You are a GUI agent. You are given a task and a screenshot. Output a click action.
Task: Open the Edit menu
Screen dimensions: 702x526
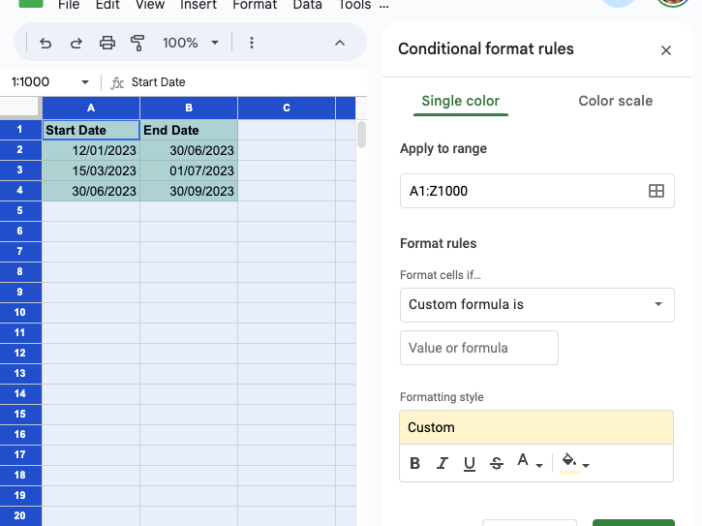coord(107,5)
